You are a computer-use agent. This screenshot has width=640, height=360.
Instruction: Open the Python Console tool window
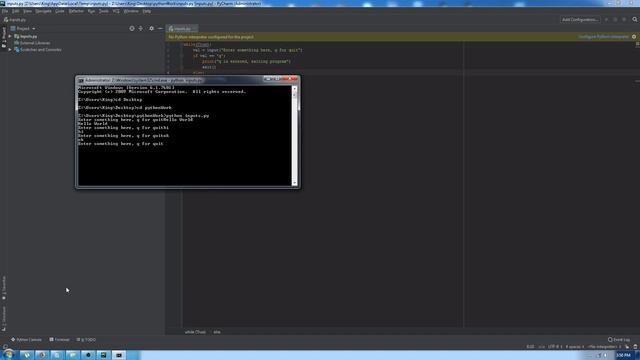point(27,340)
